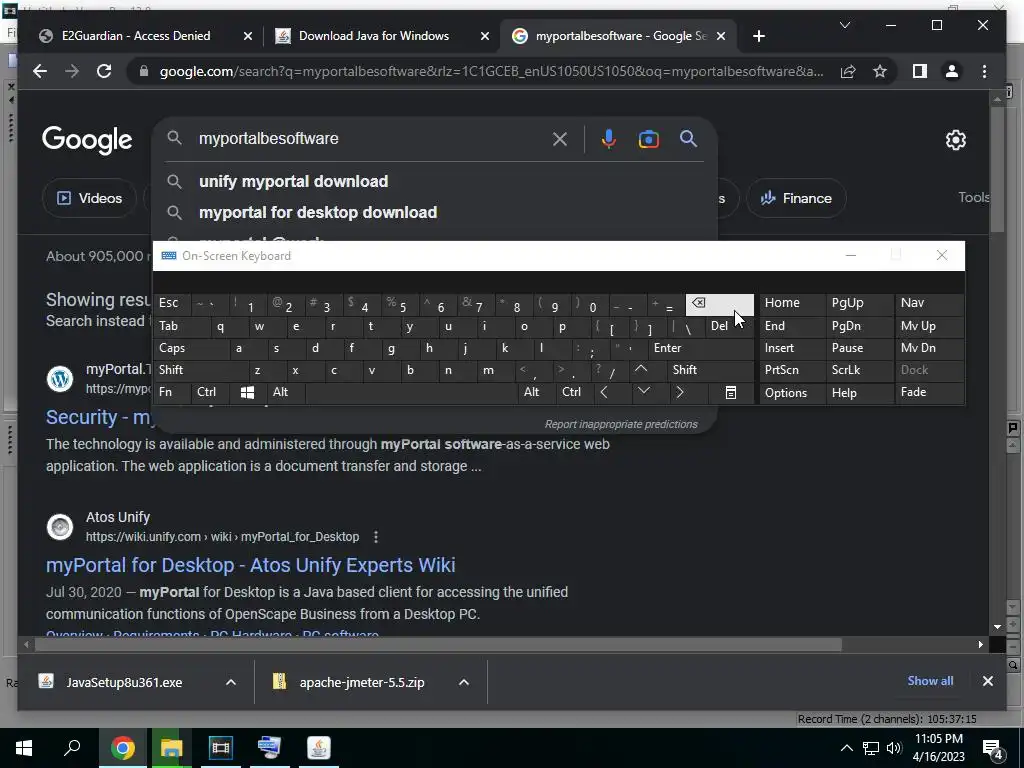Image resolution: width=1024 pixels, height=768 pixels.
Task: Toggle left Alt key on On-Screen Keyboard
Action: [x=285, y=392]
